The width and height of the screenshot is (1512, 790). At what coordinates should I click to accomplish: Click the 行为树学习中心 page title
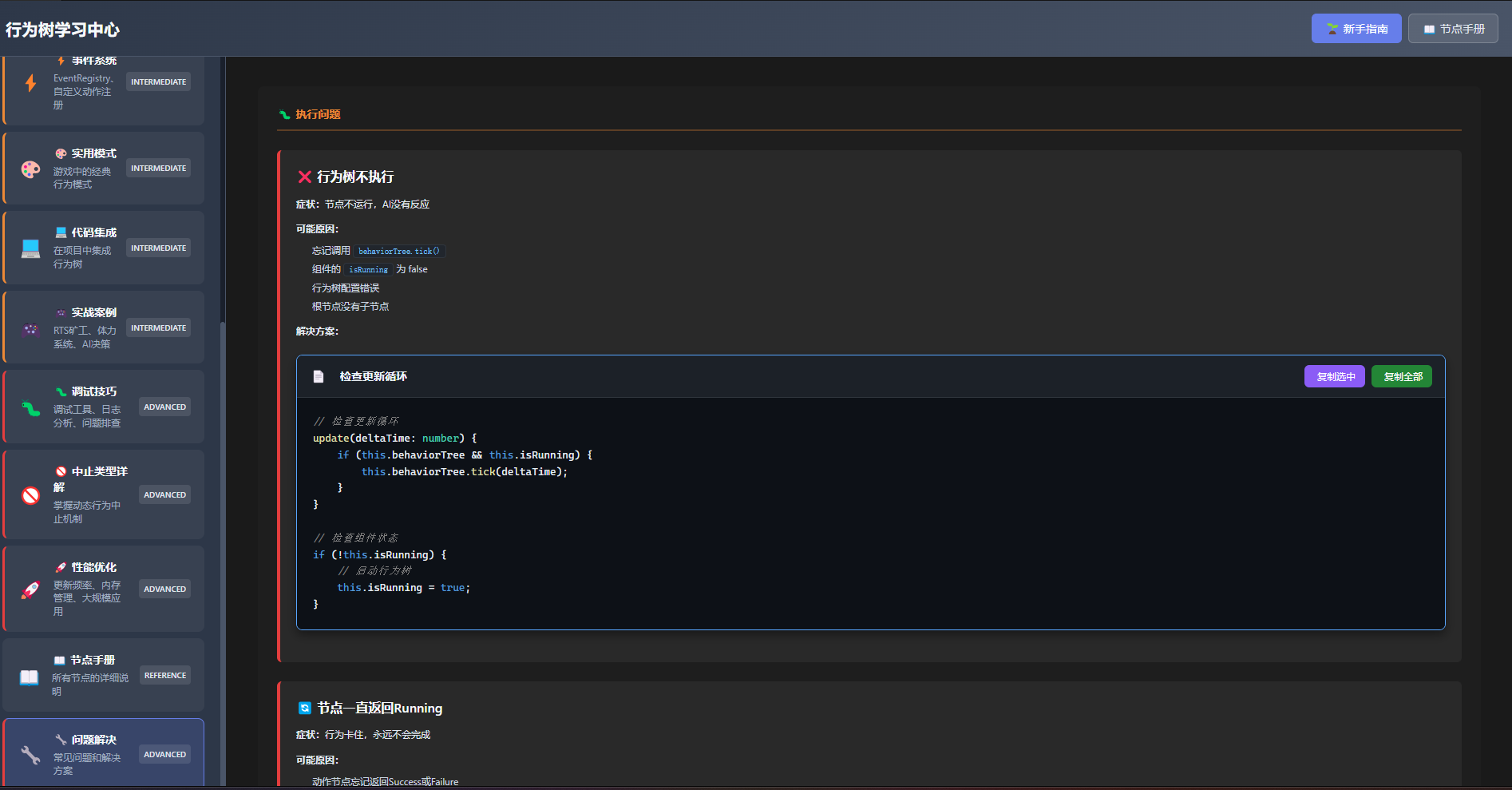click(62, 30)
